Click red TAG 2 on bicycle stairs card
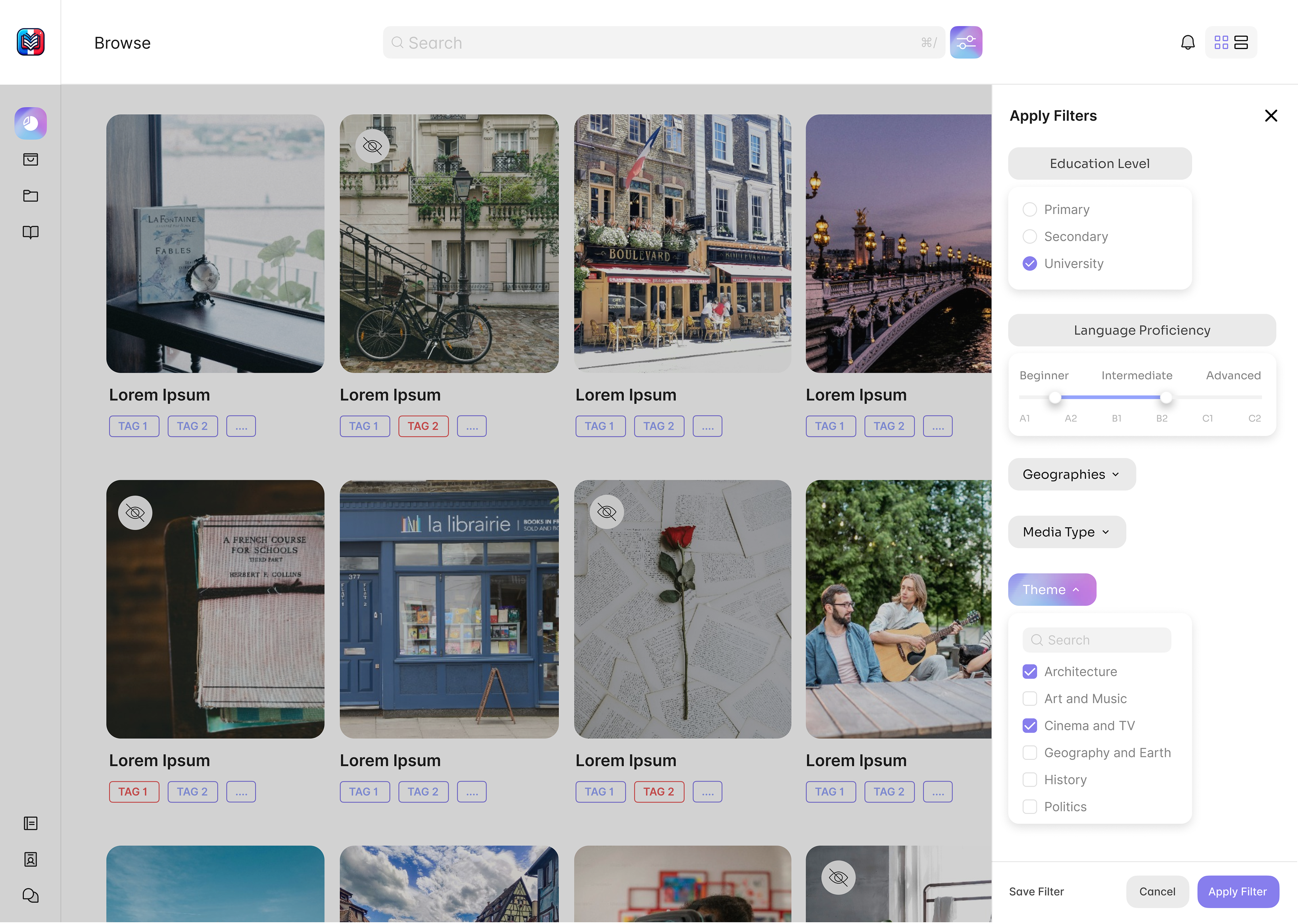This screenshot has height=924, width=1298. click(423, 427)
